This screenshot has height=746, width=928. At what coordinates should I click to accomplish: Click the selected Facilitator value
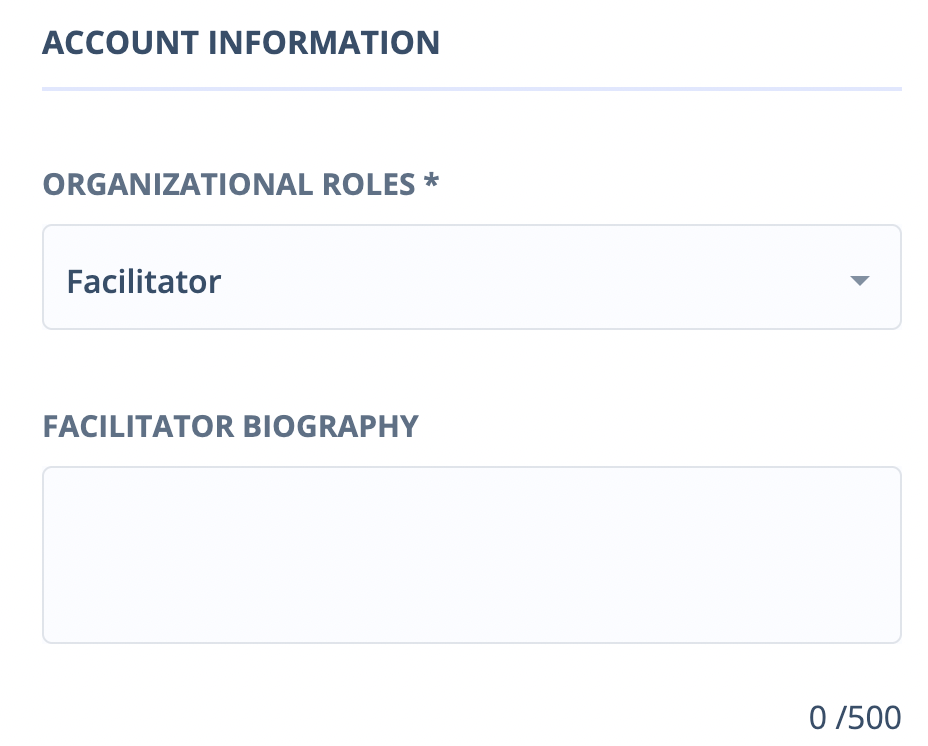tap(144, 282)
